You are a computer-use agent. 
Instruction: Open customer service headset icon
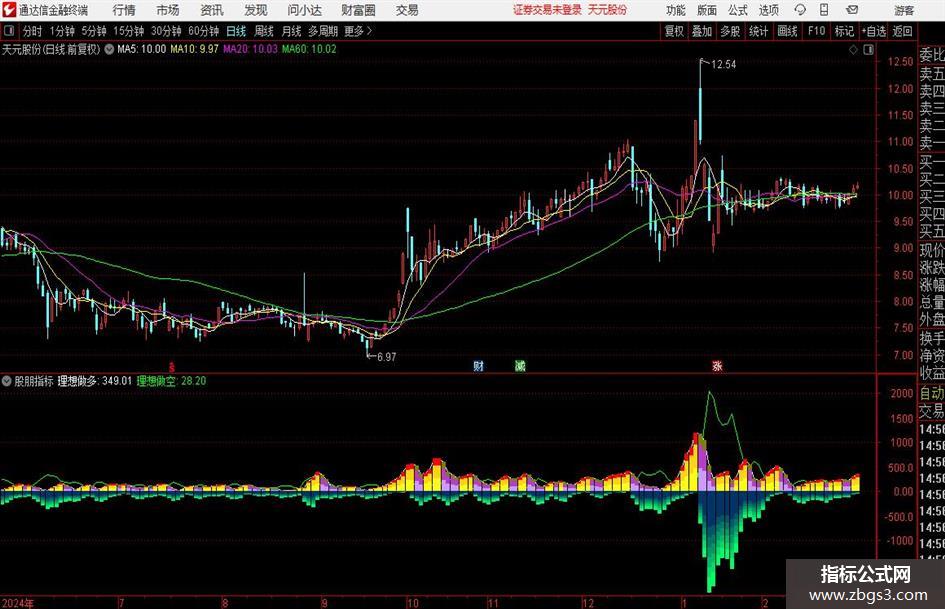800,10
